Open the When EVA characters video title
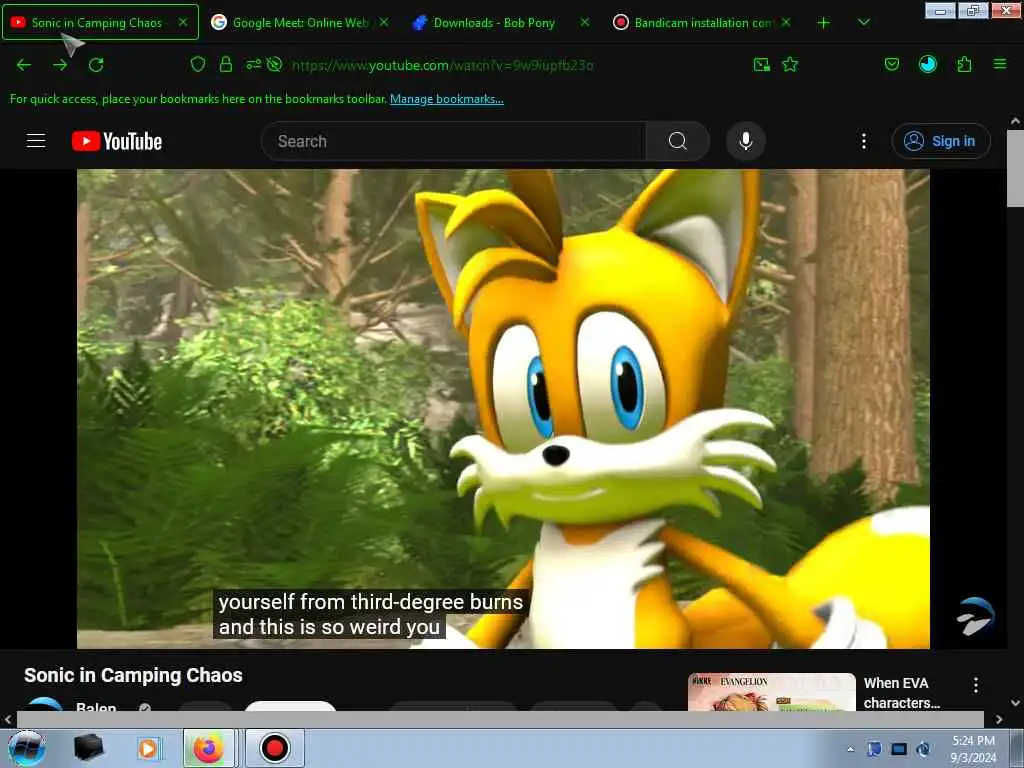 (x=902, y=693)
